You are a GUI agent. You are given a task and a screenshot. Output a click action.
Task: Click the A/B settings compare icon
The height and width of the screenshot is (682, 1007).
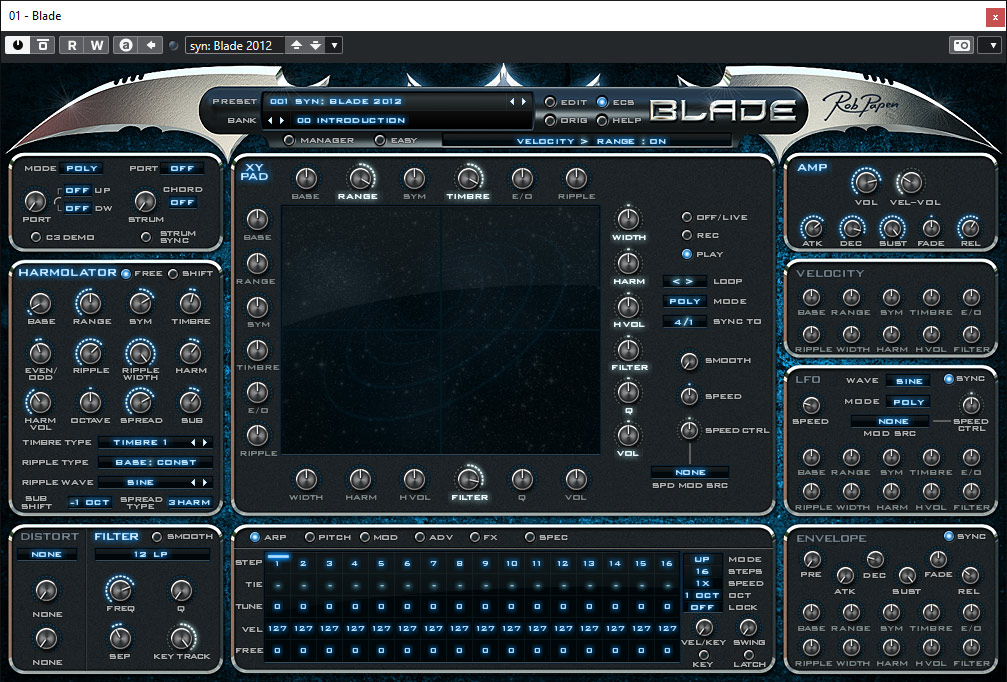126,45
